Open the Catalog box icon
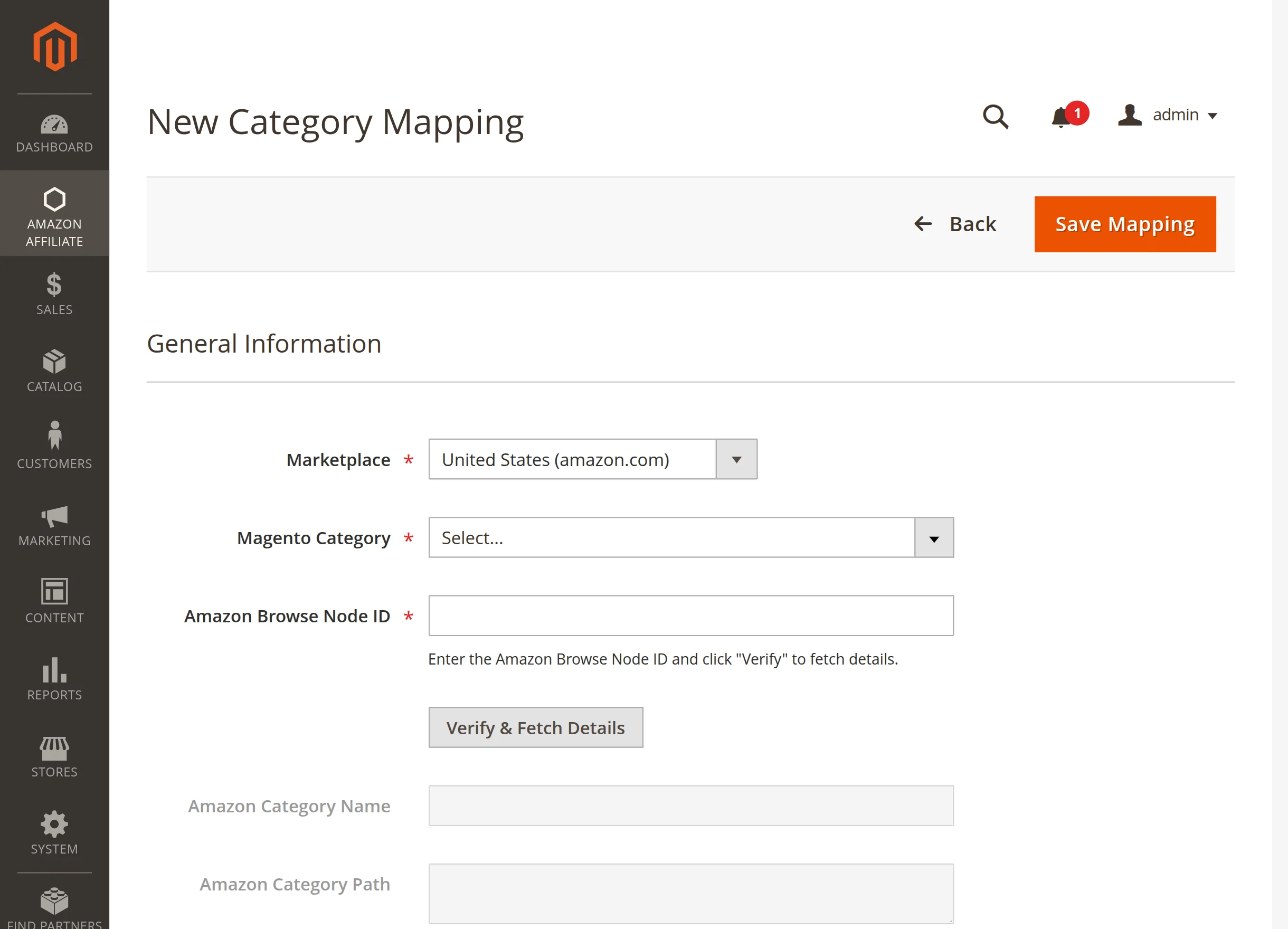Screen dimensions: 1288x929 54,362
